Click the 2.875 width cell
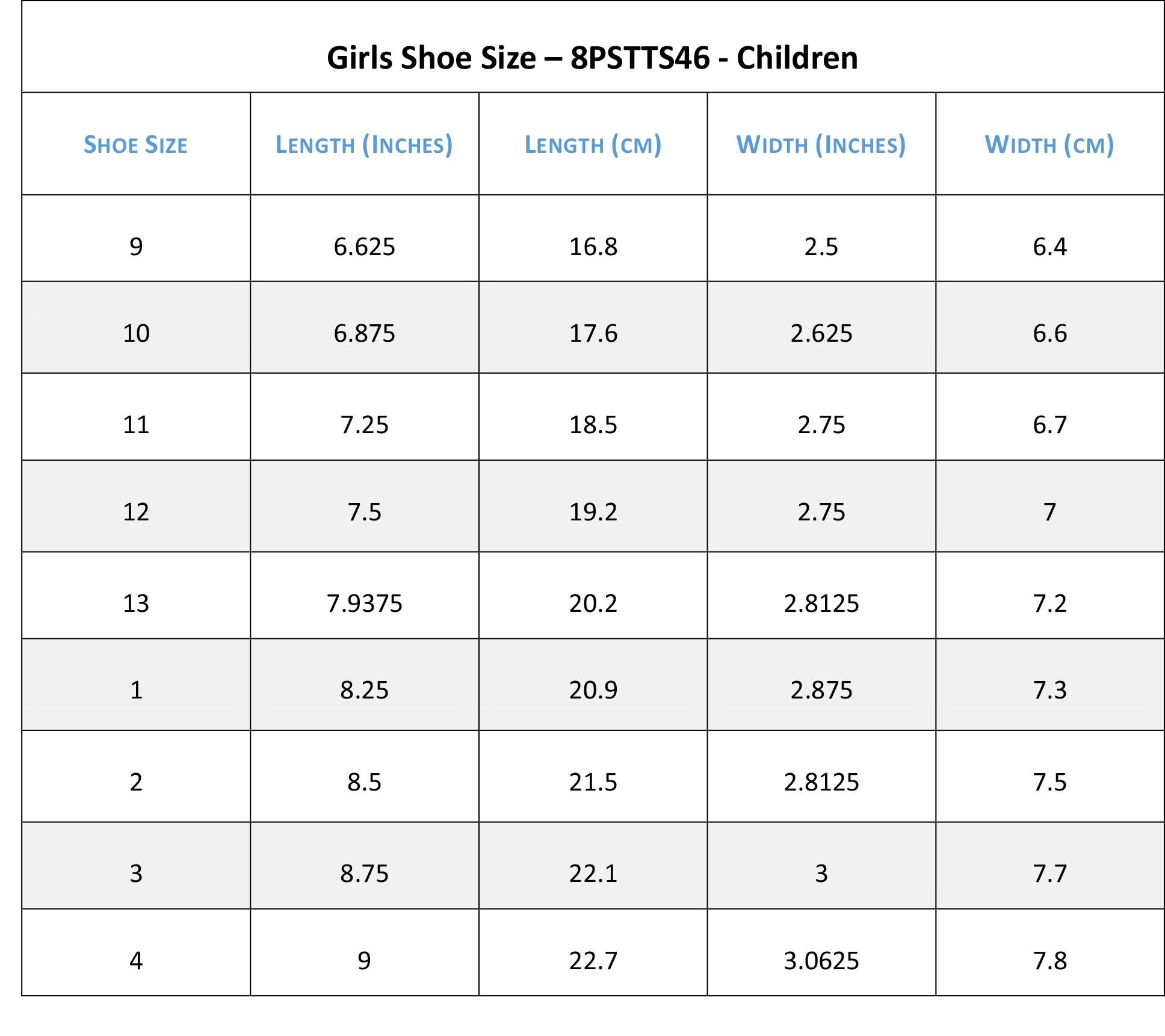This screenshot has height=1036, width=1165. (821, 690)
